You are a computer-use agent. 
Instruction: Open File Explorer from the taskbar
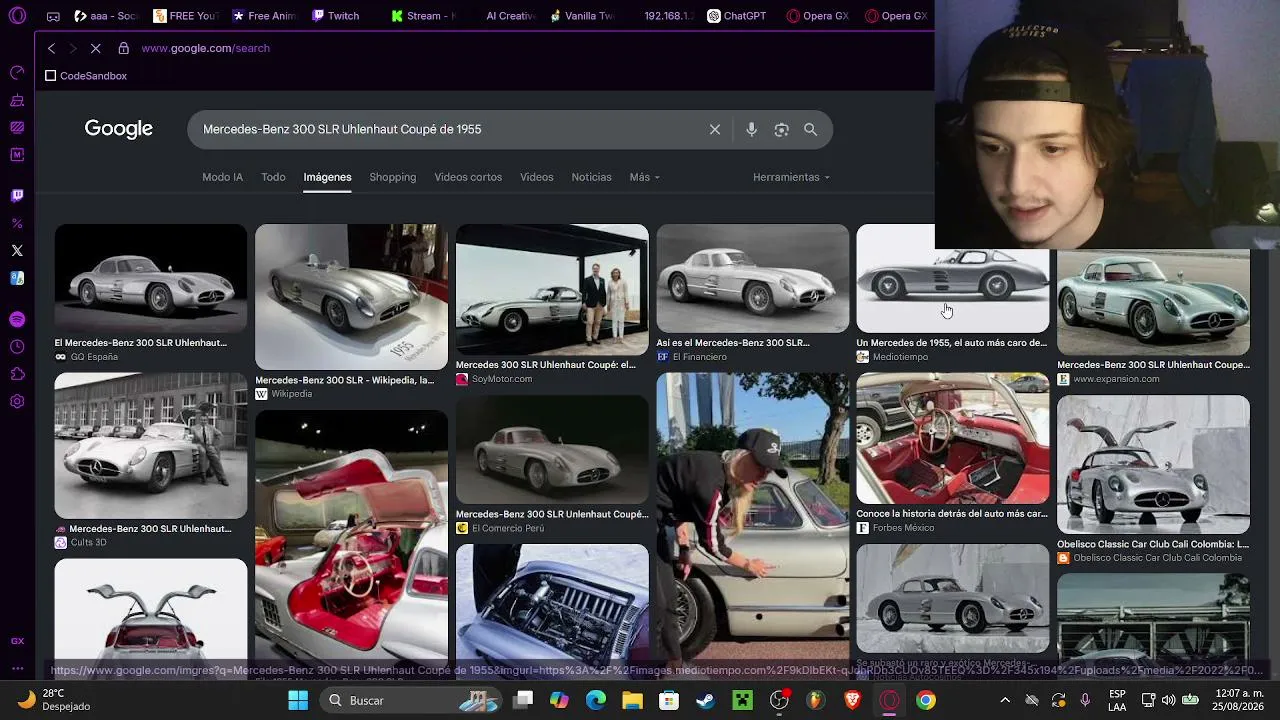[632, 701]
